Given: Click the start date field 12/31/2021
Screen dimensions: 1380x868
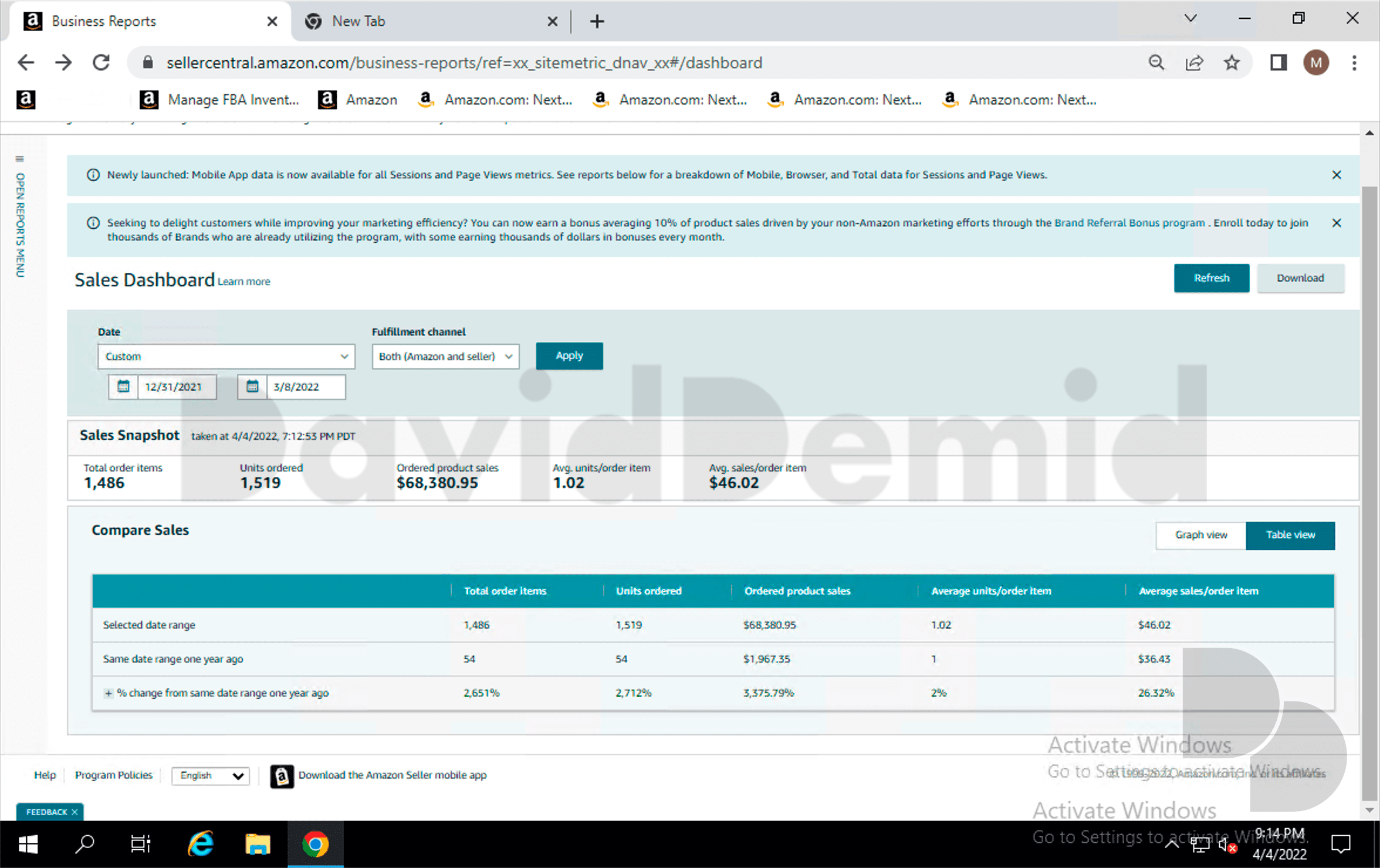Looking at the screenshot, I should click(x=177, y=387).
